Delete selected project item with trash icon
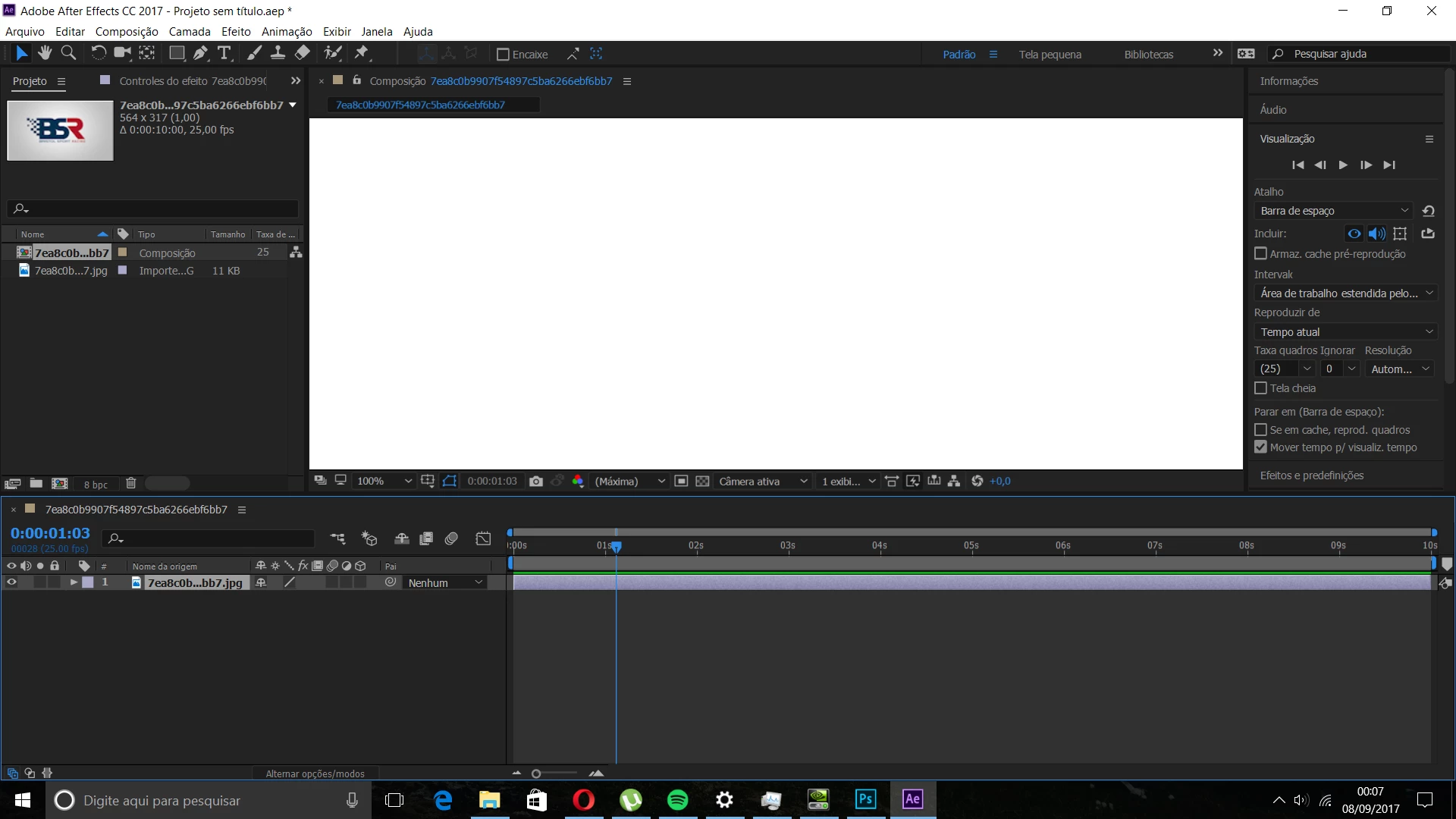Screen dimensions: 1456x819 [x=130, y=483]
